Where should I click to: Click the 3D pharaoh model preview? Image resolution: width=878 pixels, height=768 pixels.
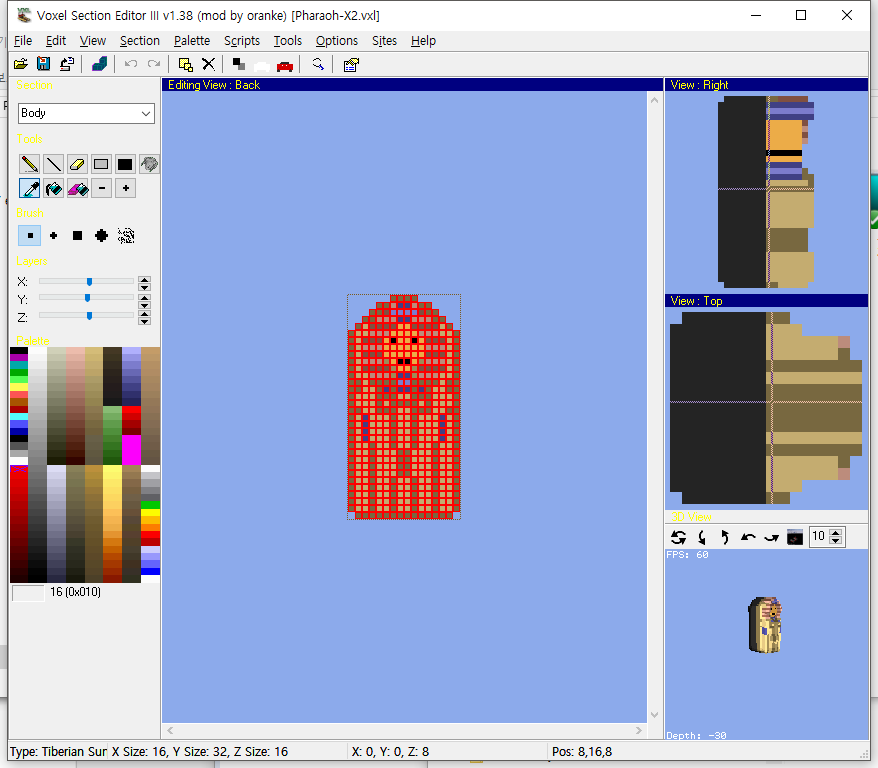pyautogui.click(x=765, y=625)
